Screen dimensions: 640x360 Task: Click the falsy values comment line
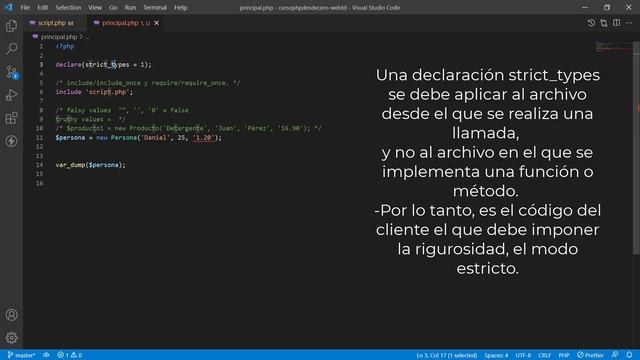[122, 110]
